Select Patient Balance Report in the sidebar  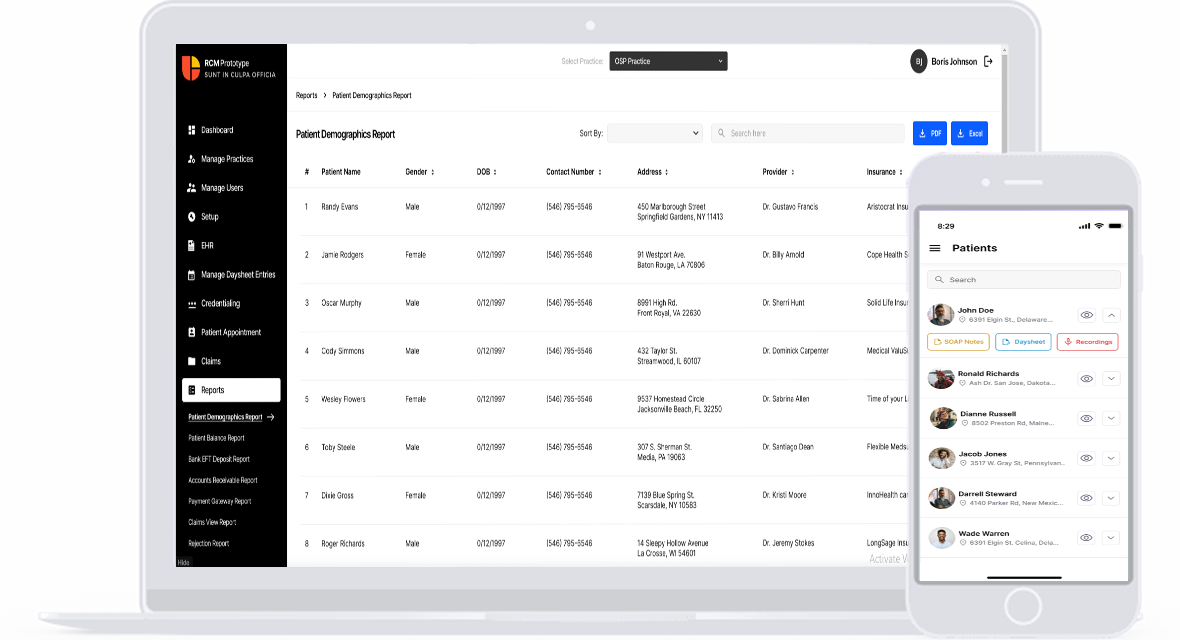pyautogui.click(x=216, y=438)
